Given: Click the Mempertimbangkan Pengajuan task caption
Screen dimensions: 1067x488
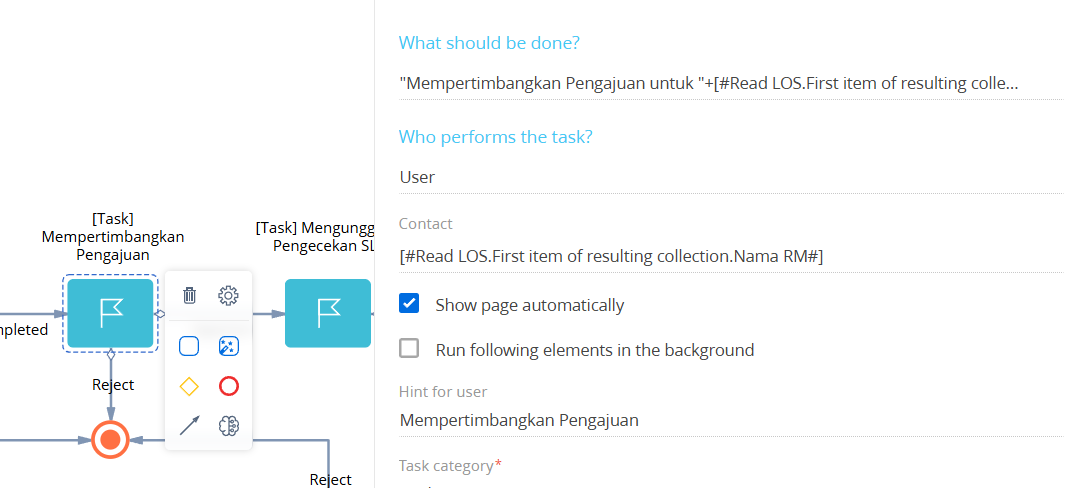Looking at the screenshot, I should [112, 236].
